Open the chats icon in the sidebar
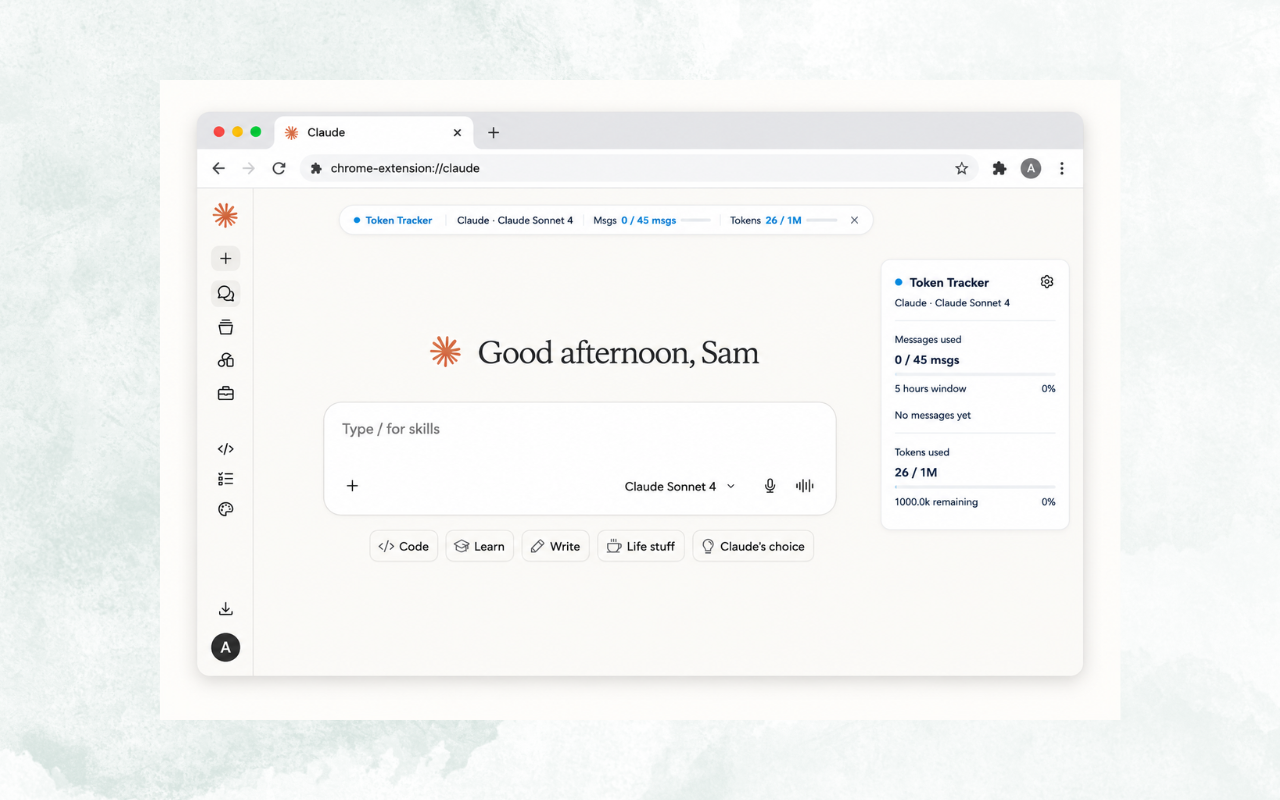The width and height of the screenshot is (1280, 800). [226, 294]
